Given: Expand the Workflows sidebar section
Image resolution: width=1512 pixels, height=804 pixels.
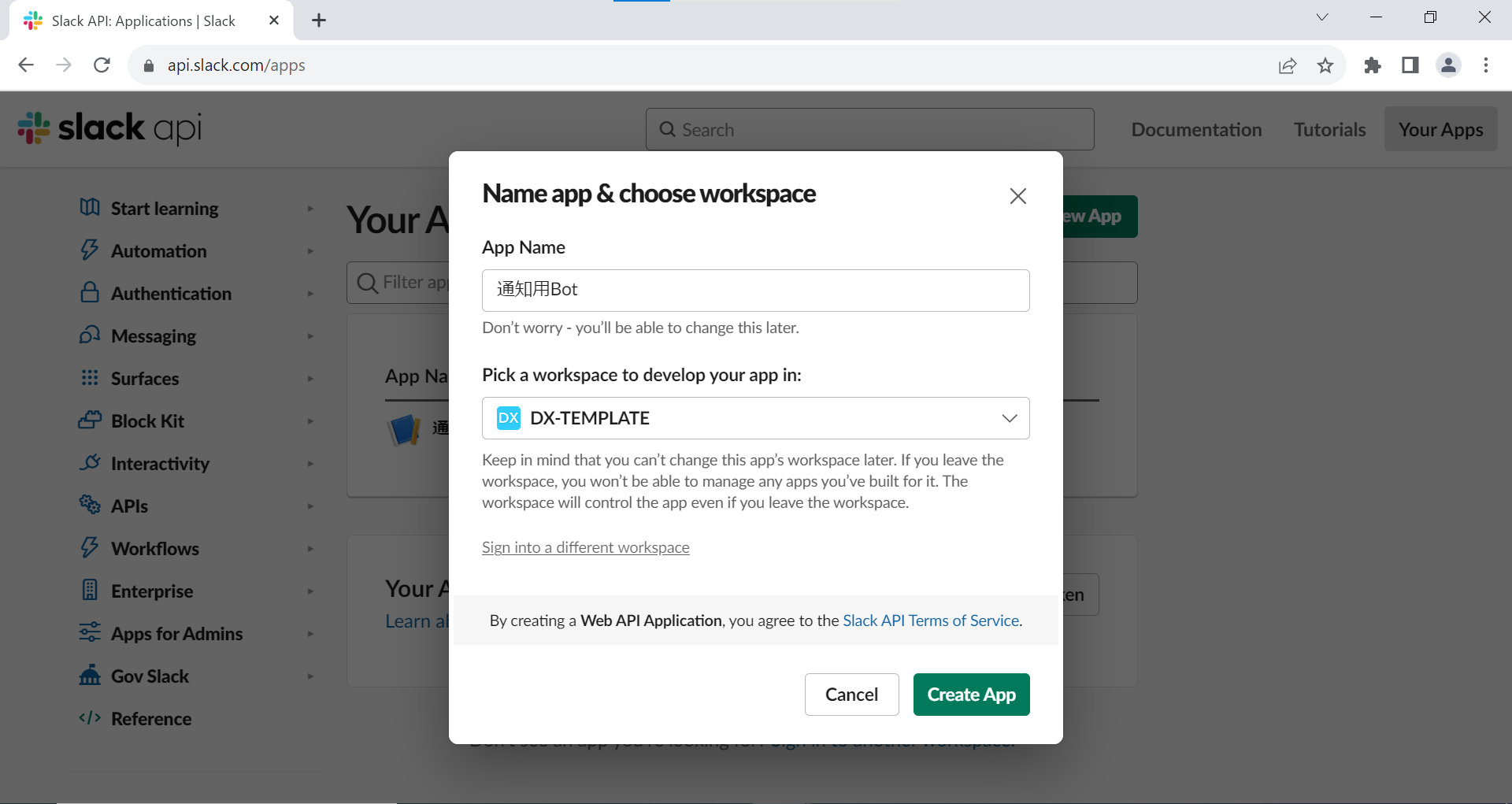Looking at the screenshot, I should click(x=309, y=549).
